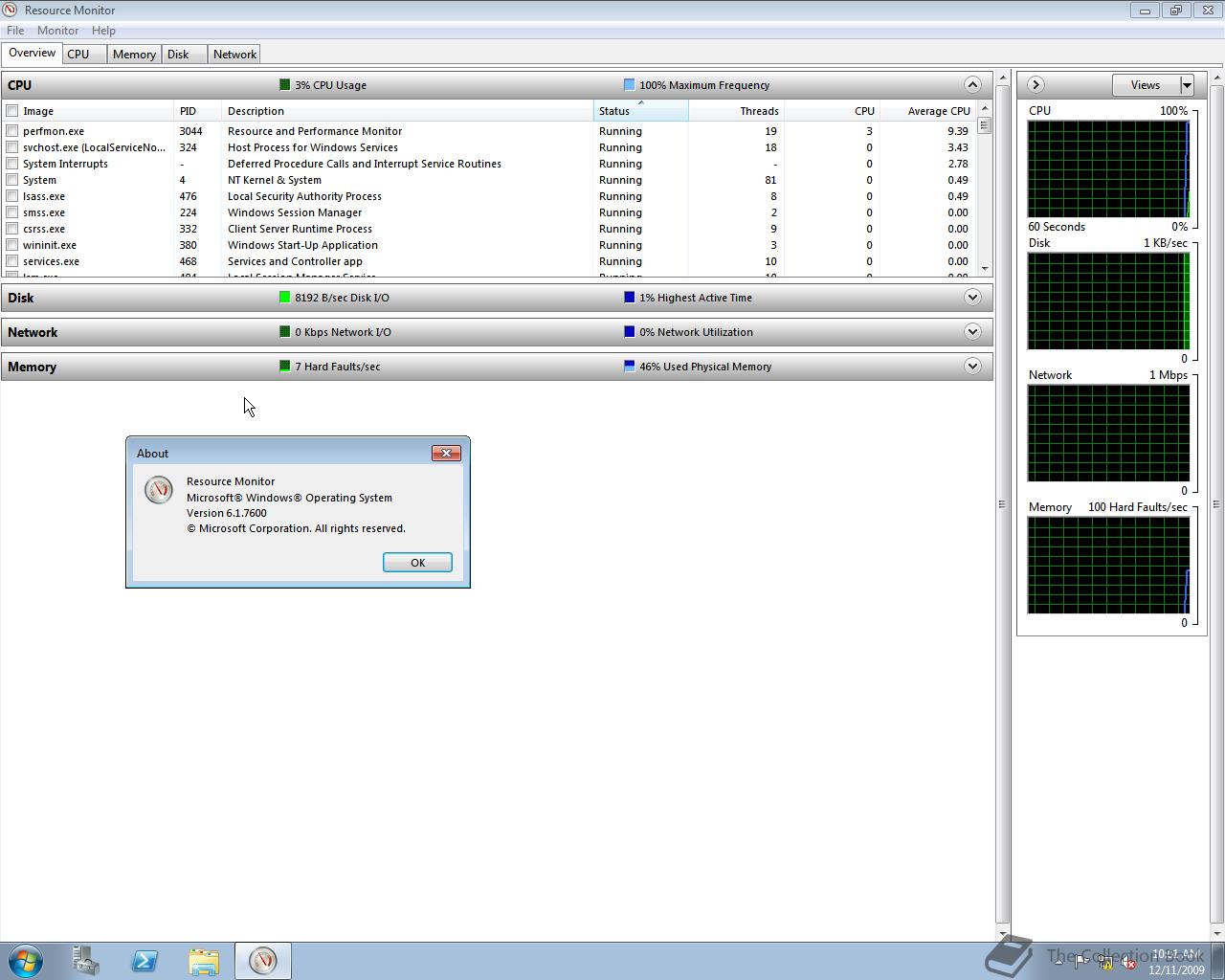Sort by the Status column header
Viewport: 1225px width, 980px height.
pos(641,111)
